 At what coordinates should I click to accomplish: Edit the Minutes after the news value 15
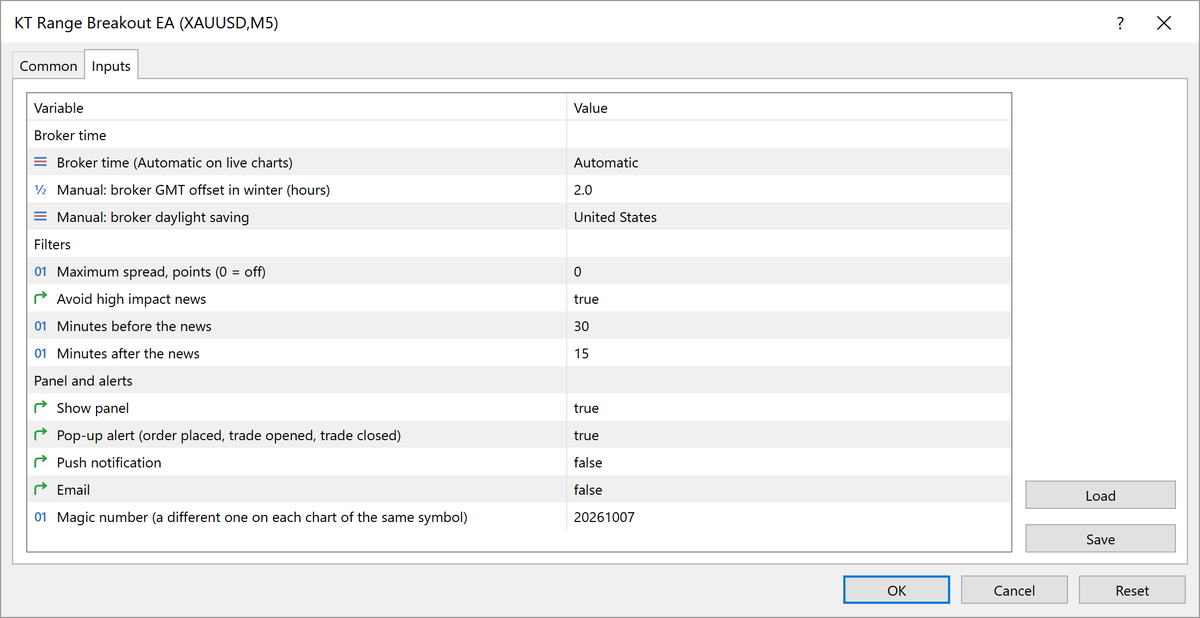pyautogui.click(x=789, y=353)
